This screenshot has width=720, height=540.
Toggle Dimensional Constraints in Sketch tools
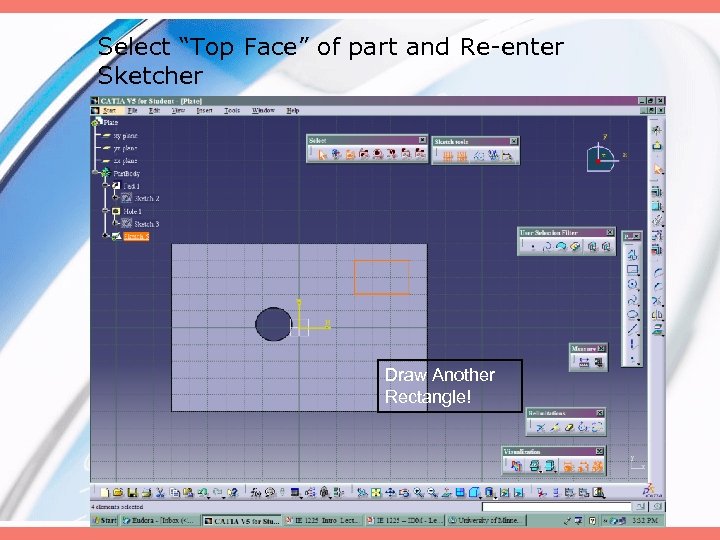click(x=507, y=156)
